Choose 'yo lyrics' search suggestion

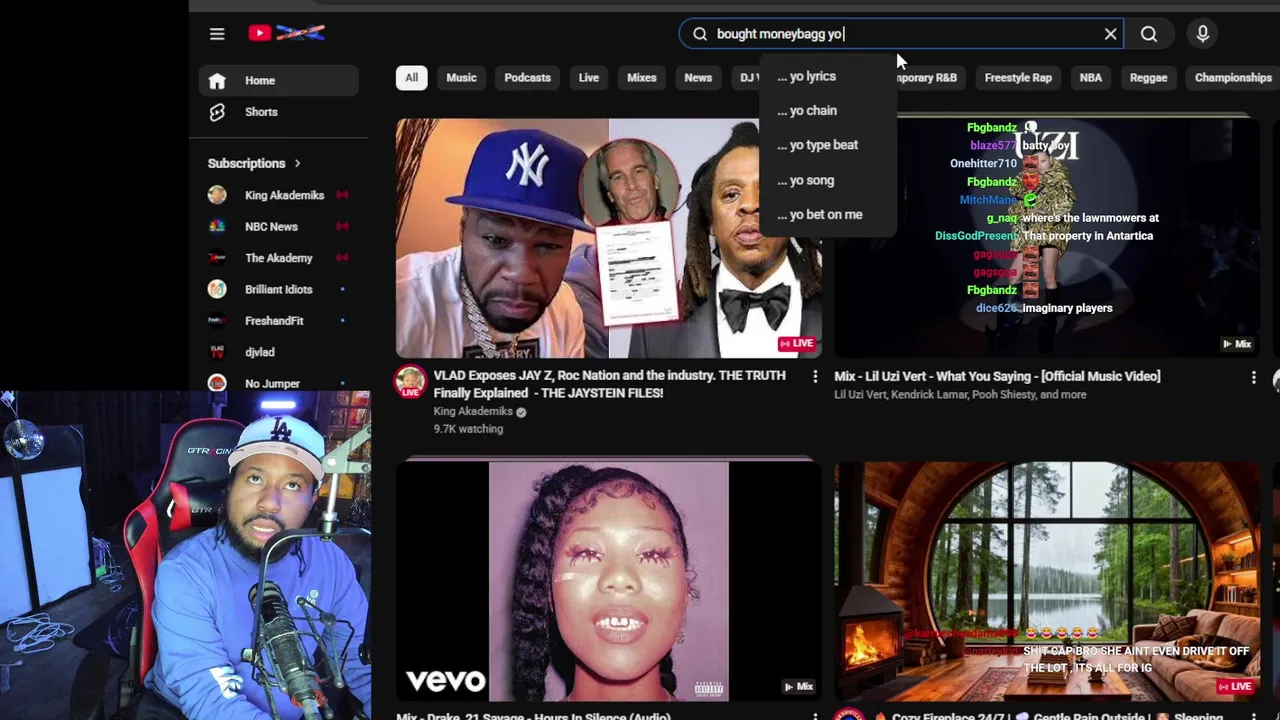[828, 76]
